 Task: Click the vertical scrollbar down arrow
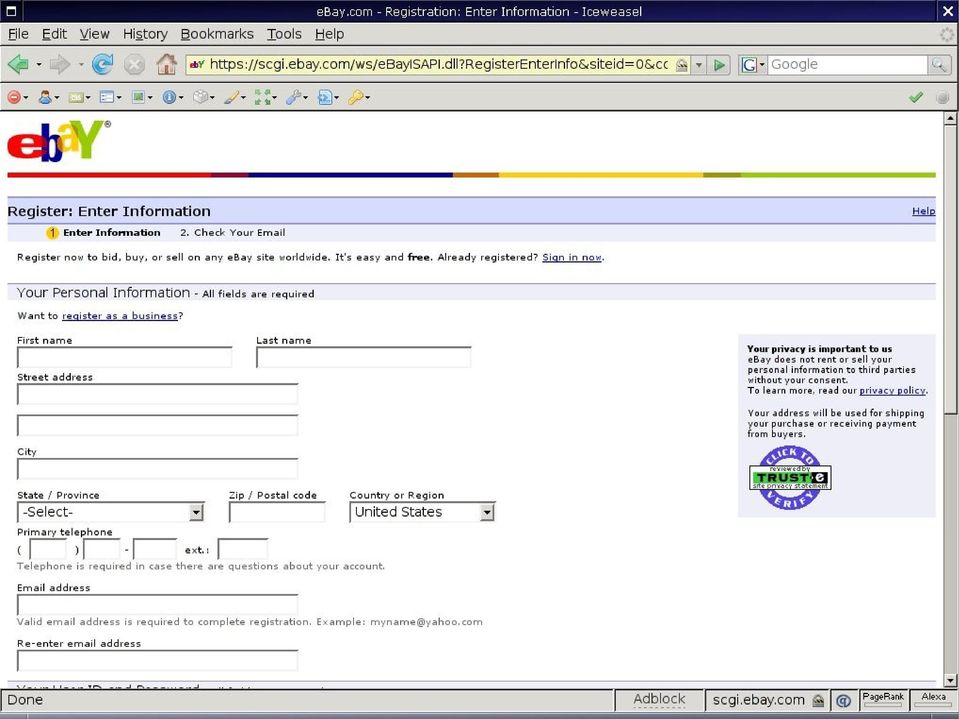coord(950,680)
